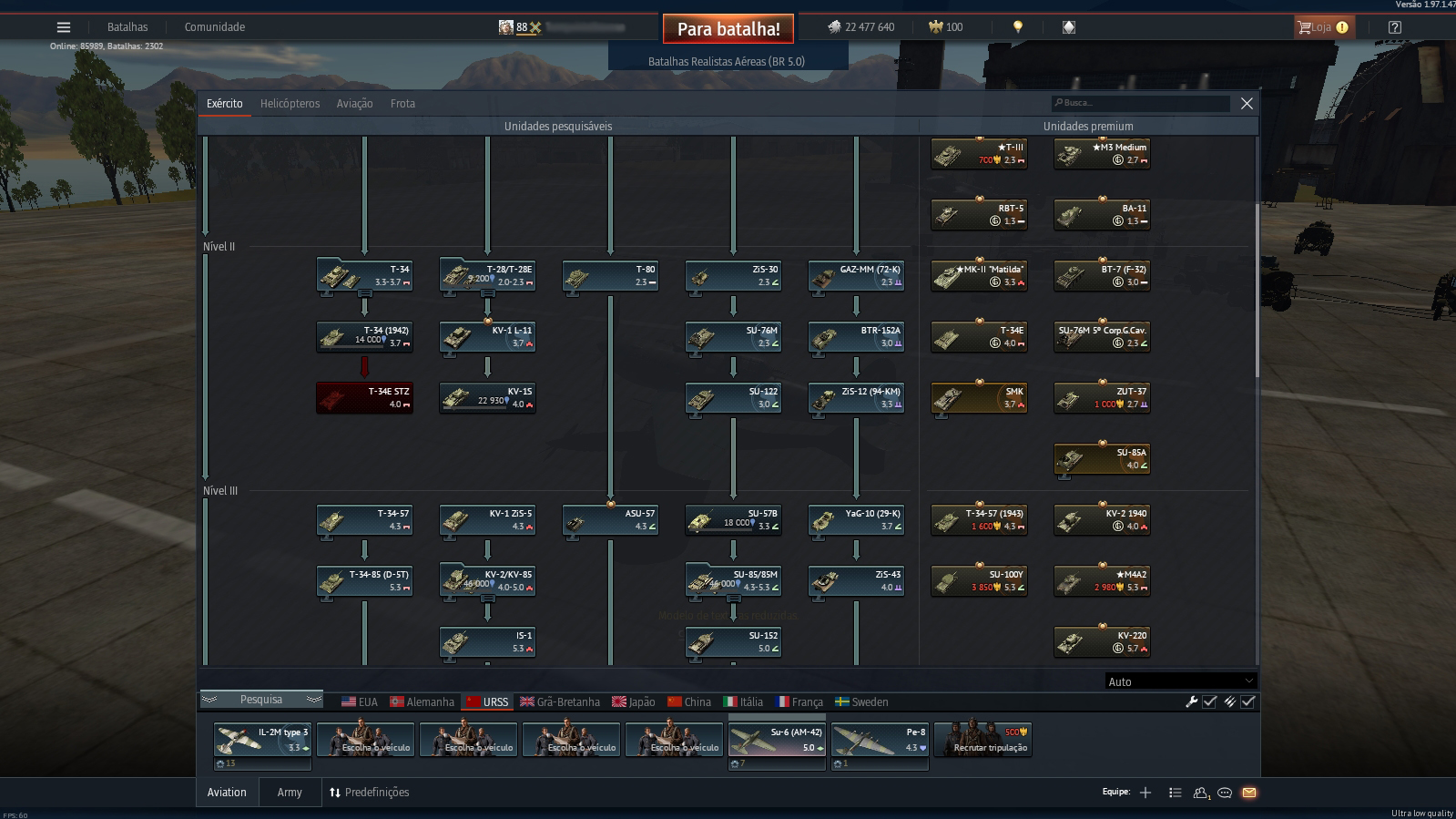Click the Para batalha! button

(728, 29)
